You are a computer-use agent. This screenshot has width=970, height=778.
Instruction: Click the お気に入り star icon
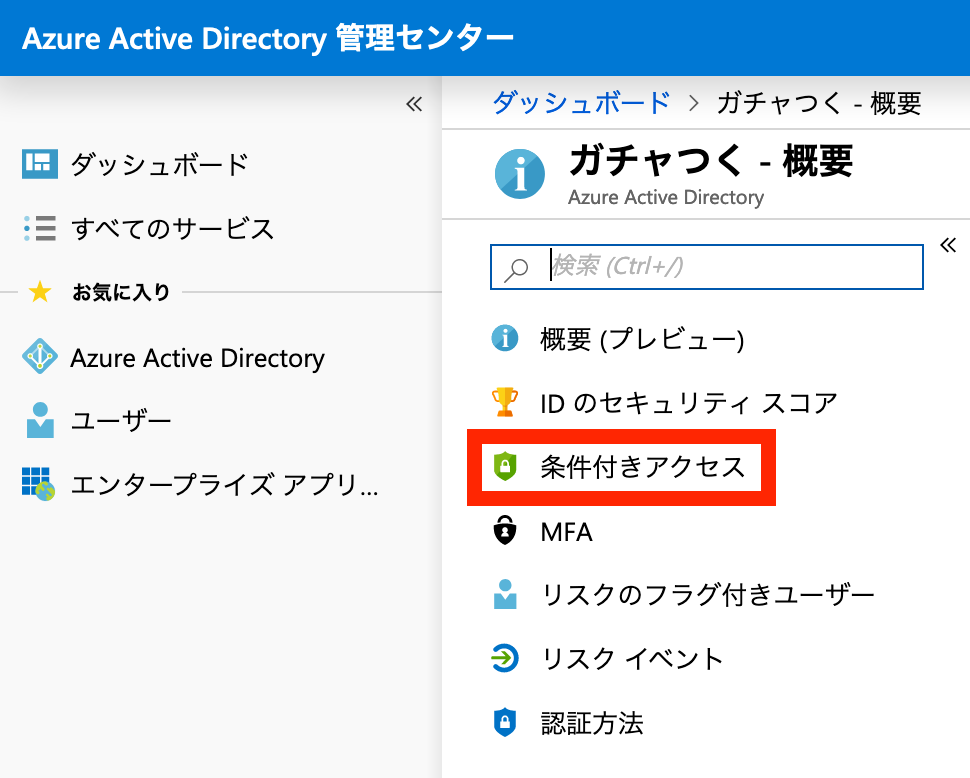[x=40, y=291]
